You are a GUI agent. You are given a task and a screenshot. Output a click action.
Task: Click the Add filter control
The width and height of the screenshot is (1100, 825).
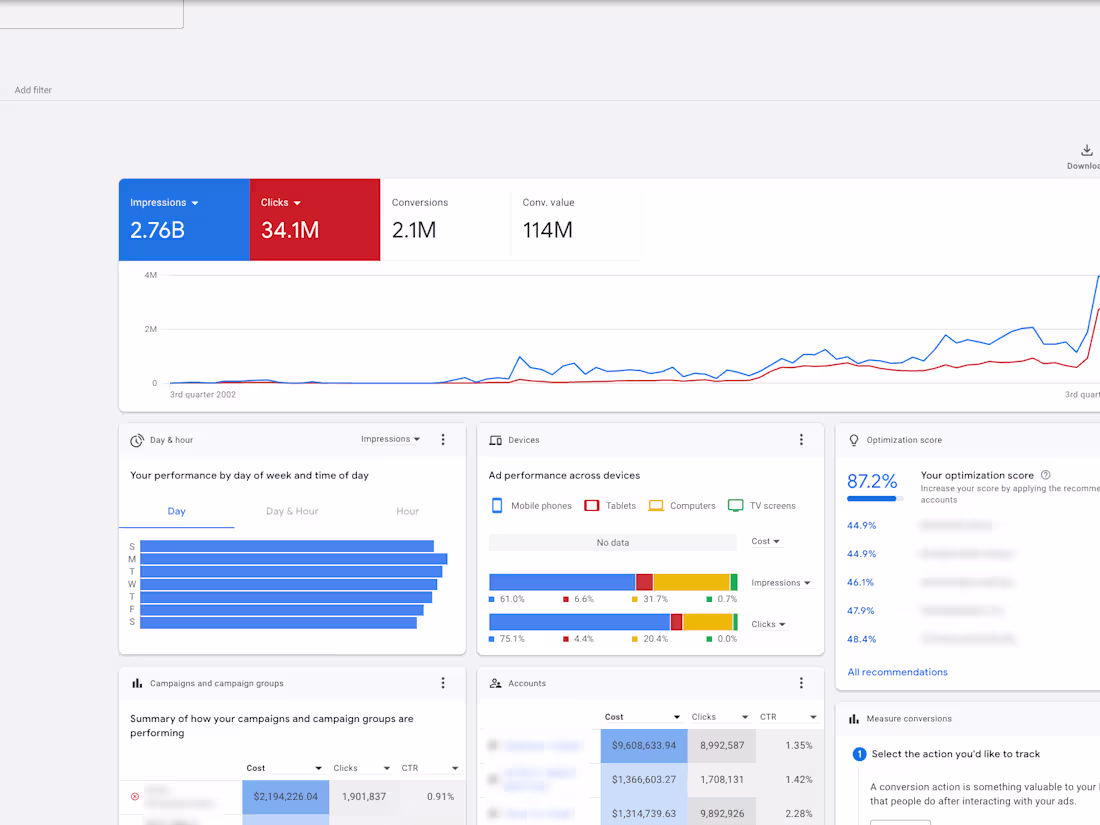click(x=33, y=89)
